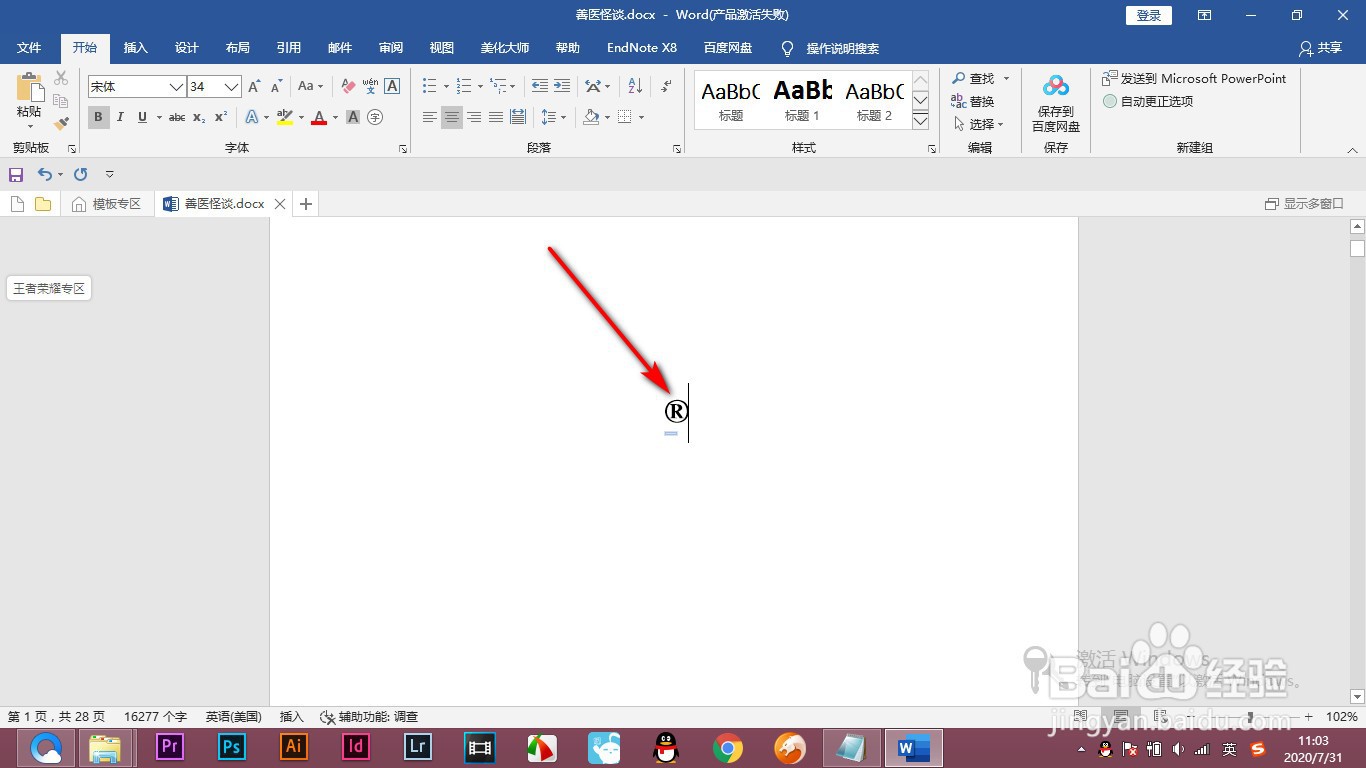Screen dimensions: 1366x768
Task: Click the Cut scissors icon
Action: click(61, 78)
